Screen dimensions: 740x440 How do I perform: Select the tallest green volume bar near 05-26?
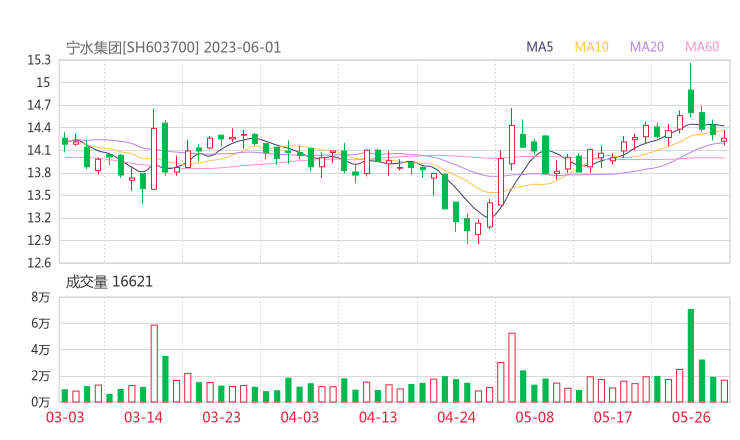pyautogui.click(x=691, y=355)
